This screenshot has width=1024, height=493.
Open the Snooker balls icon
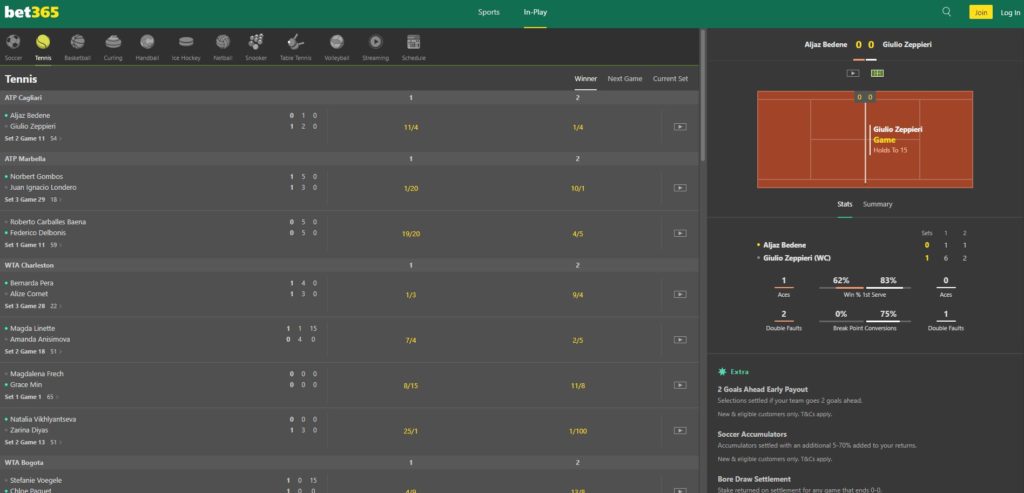[x=256, y=42]
